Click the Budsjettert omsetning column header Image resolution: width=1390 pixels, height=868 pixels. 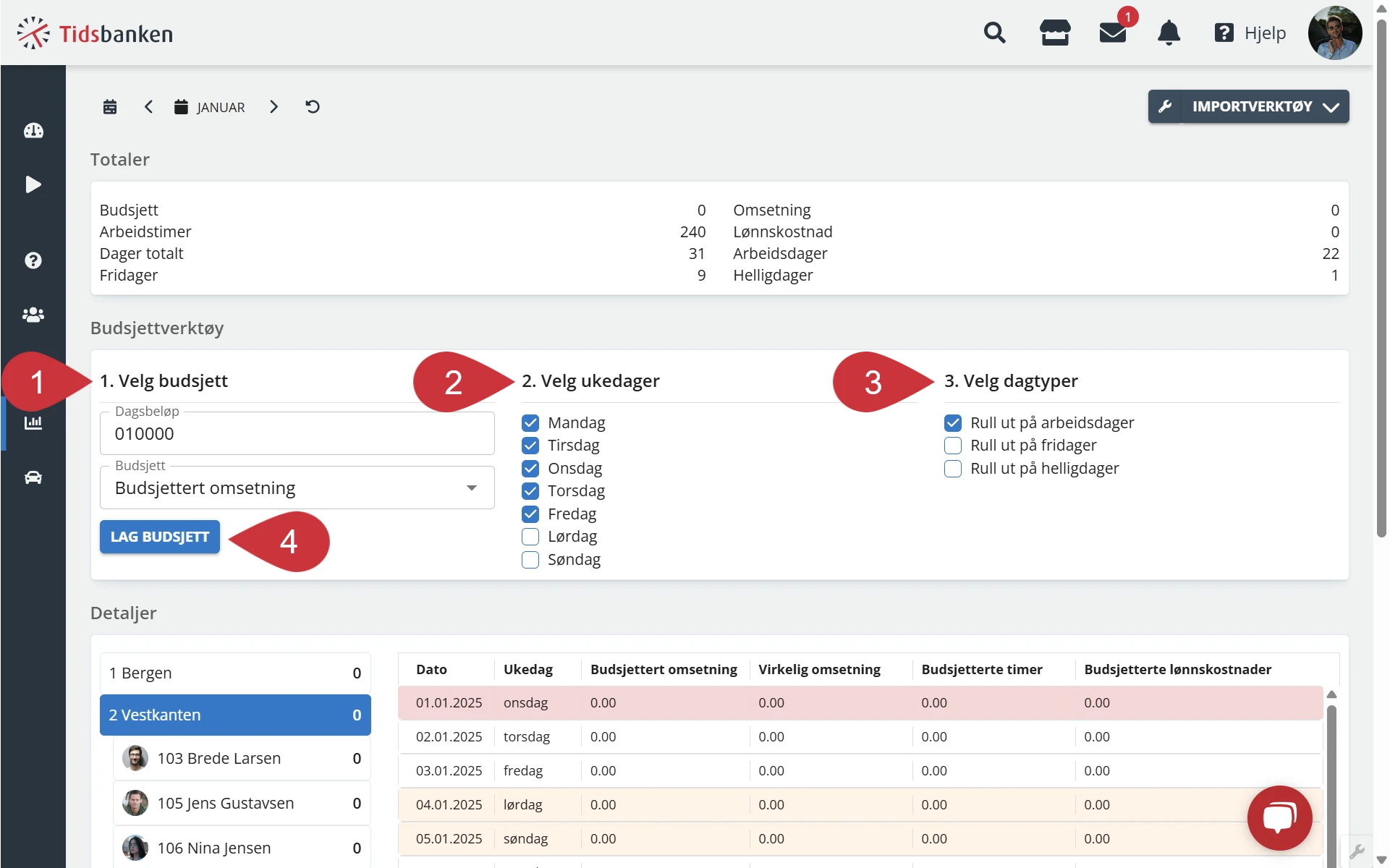tap(664, 669)
